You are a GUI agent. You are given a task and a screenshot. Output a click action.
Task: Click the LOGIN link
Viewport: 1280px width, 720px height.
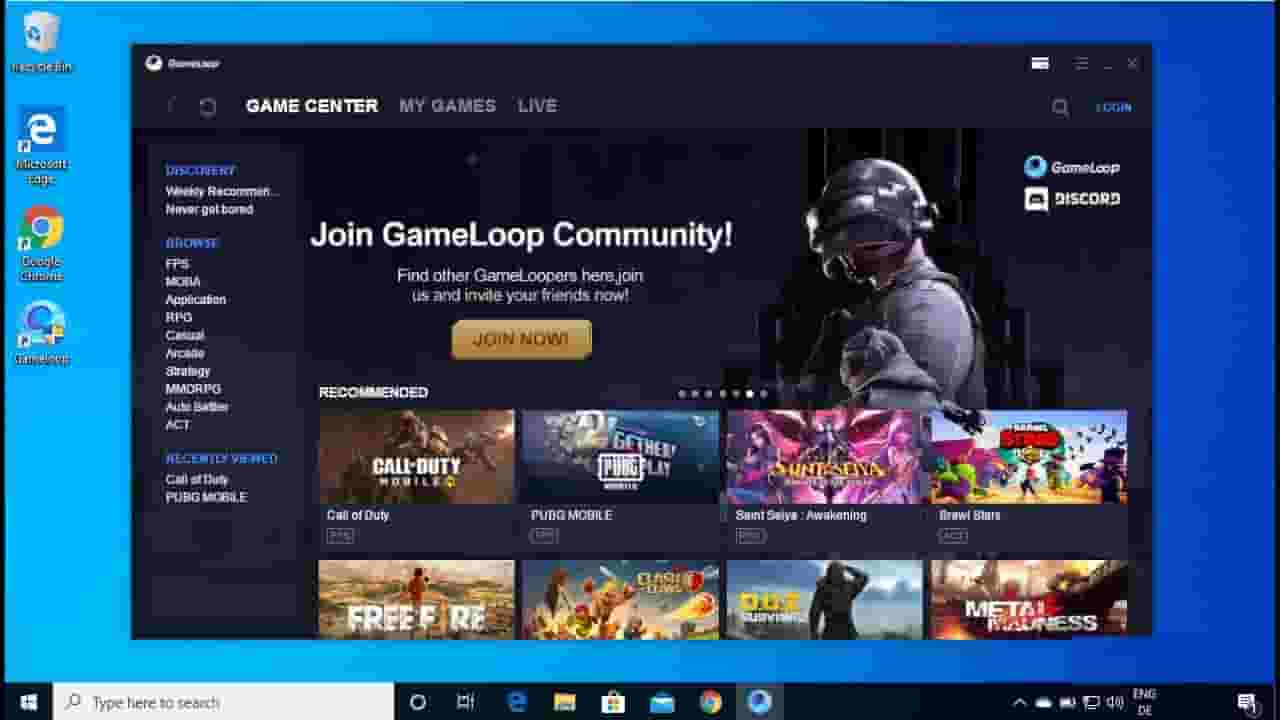tap(1114, 107)
